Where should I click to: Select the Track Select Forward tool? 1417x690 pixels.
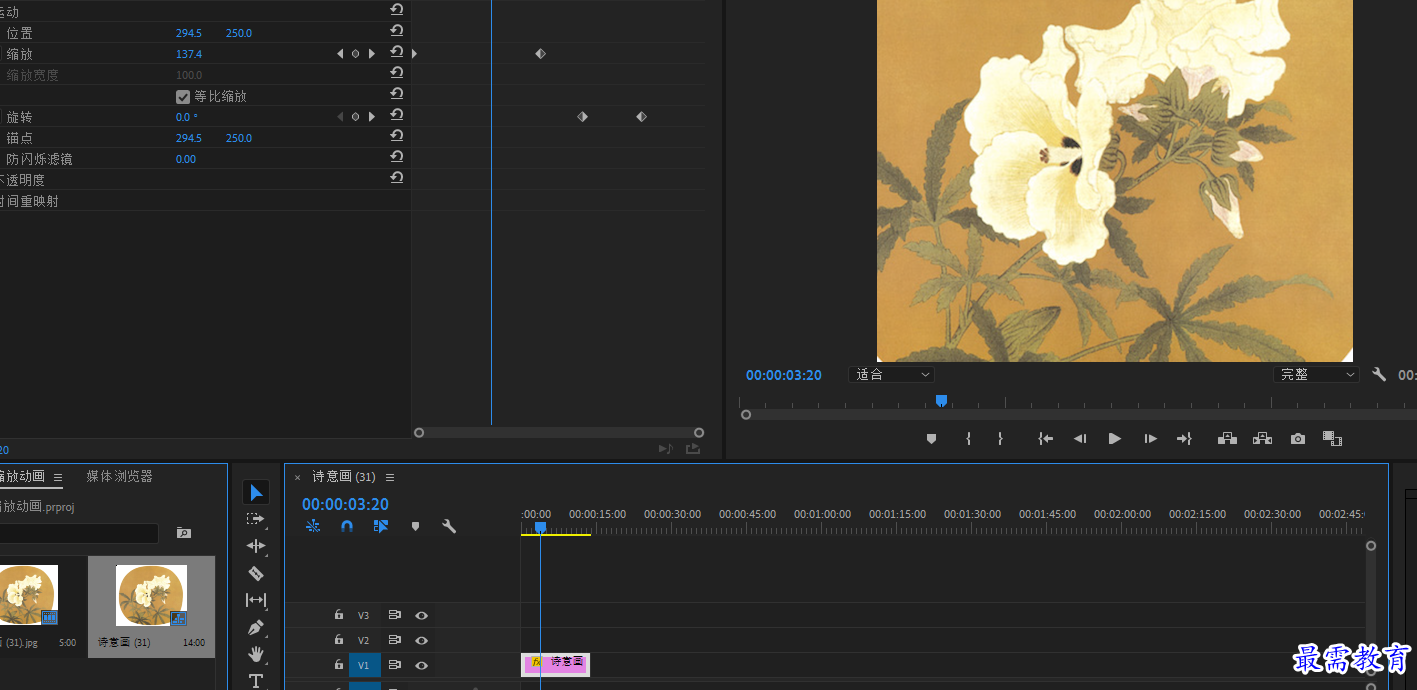coord(256,519)
